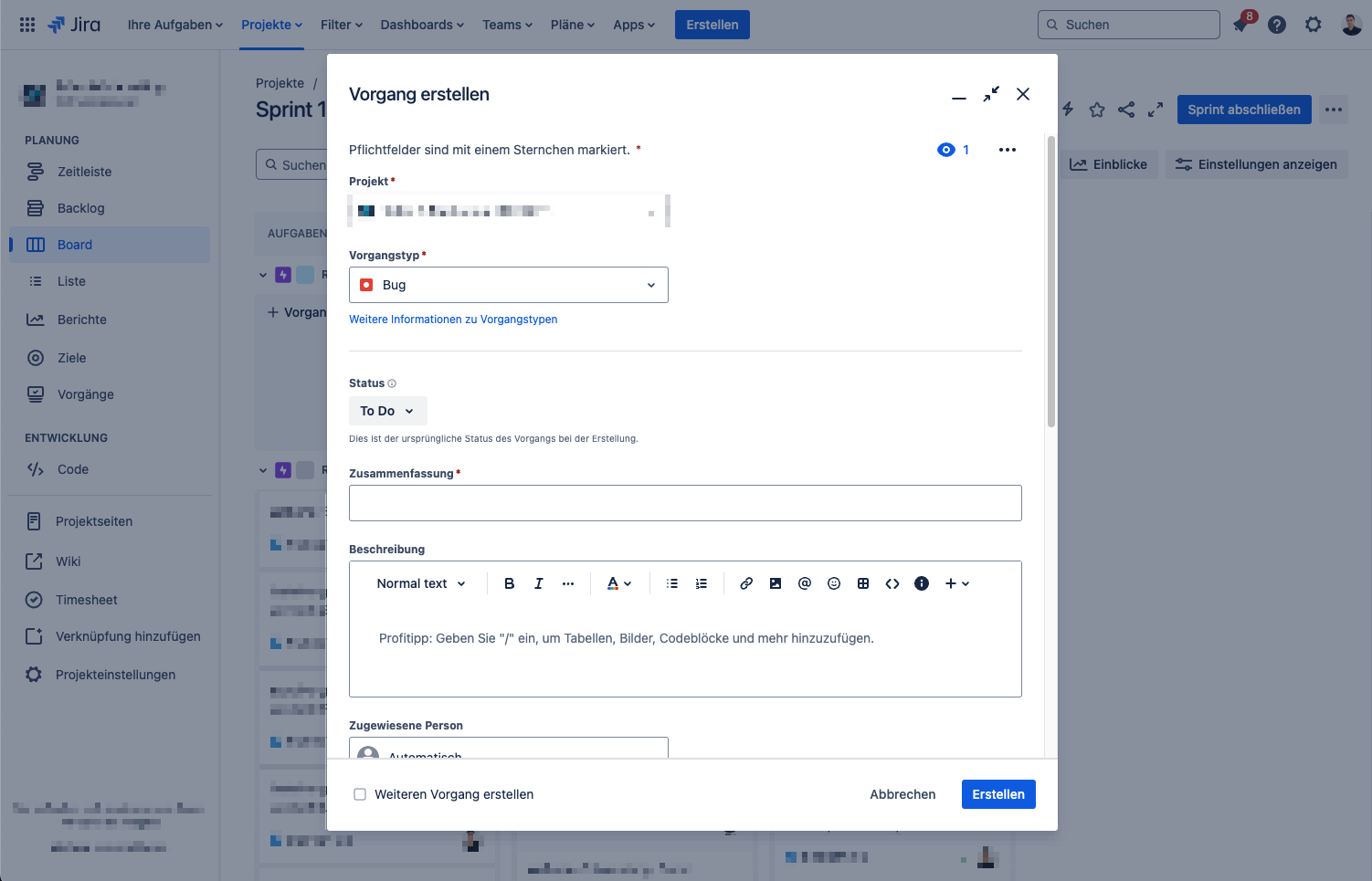Show info tooltip next to Status

pyautogui.click(x=392, y=383)
